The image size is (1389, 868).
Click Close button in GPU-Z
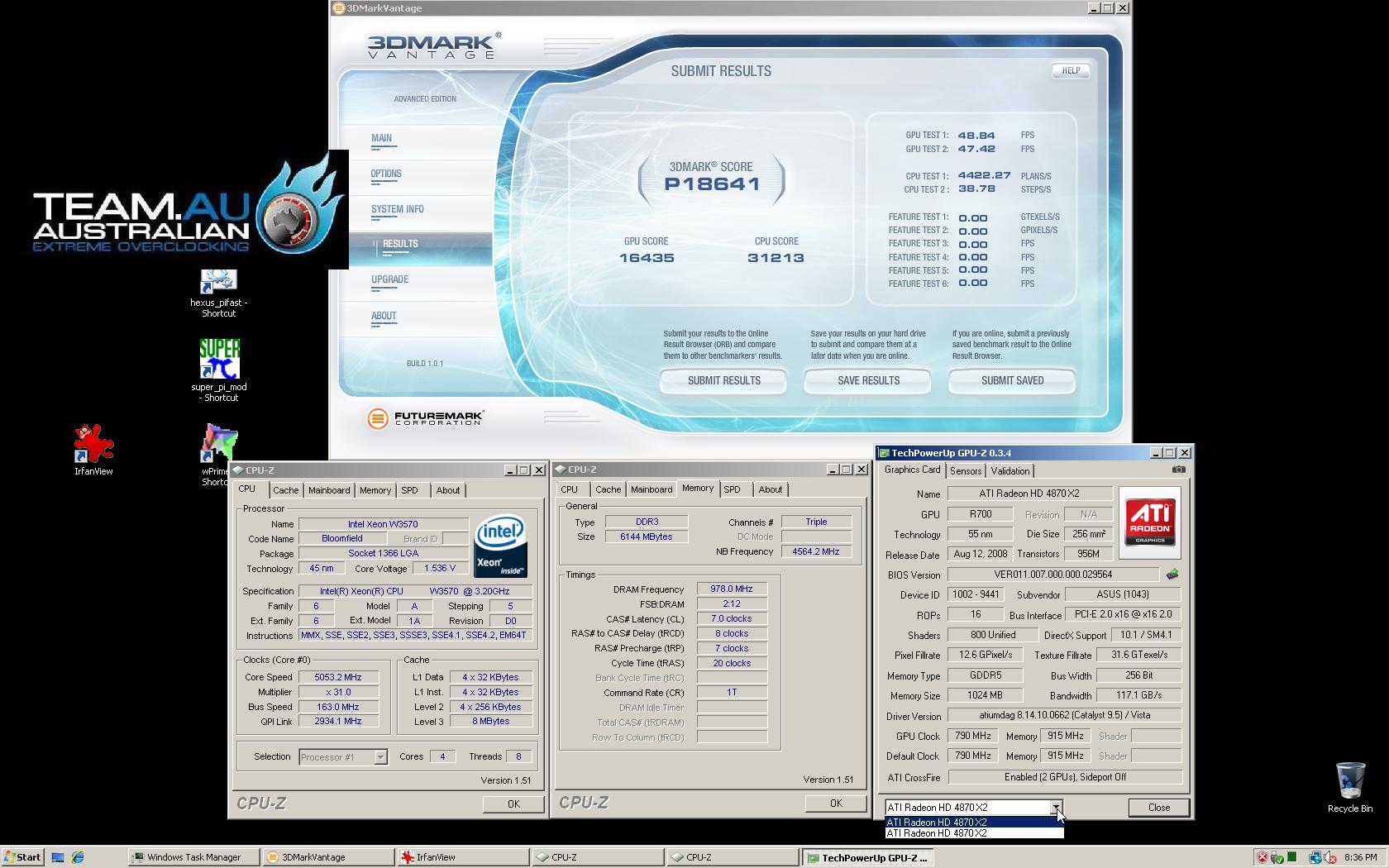[x=1158, y=808]
